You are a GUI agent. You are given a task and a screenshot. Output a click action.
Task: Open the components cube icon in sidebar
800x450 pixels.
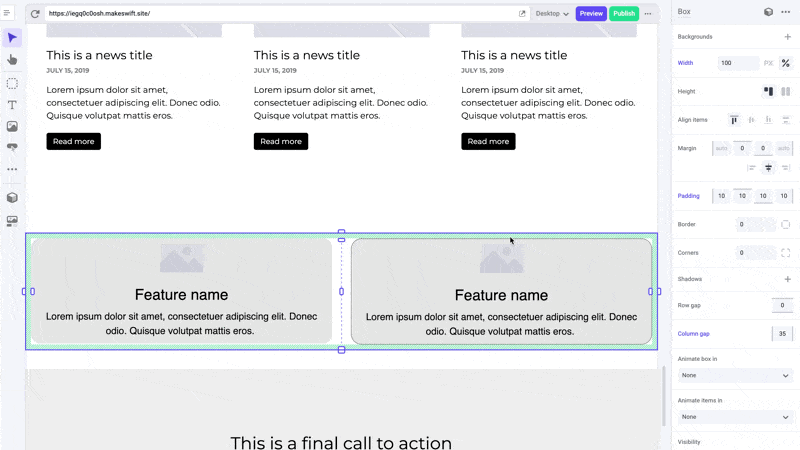12,197
